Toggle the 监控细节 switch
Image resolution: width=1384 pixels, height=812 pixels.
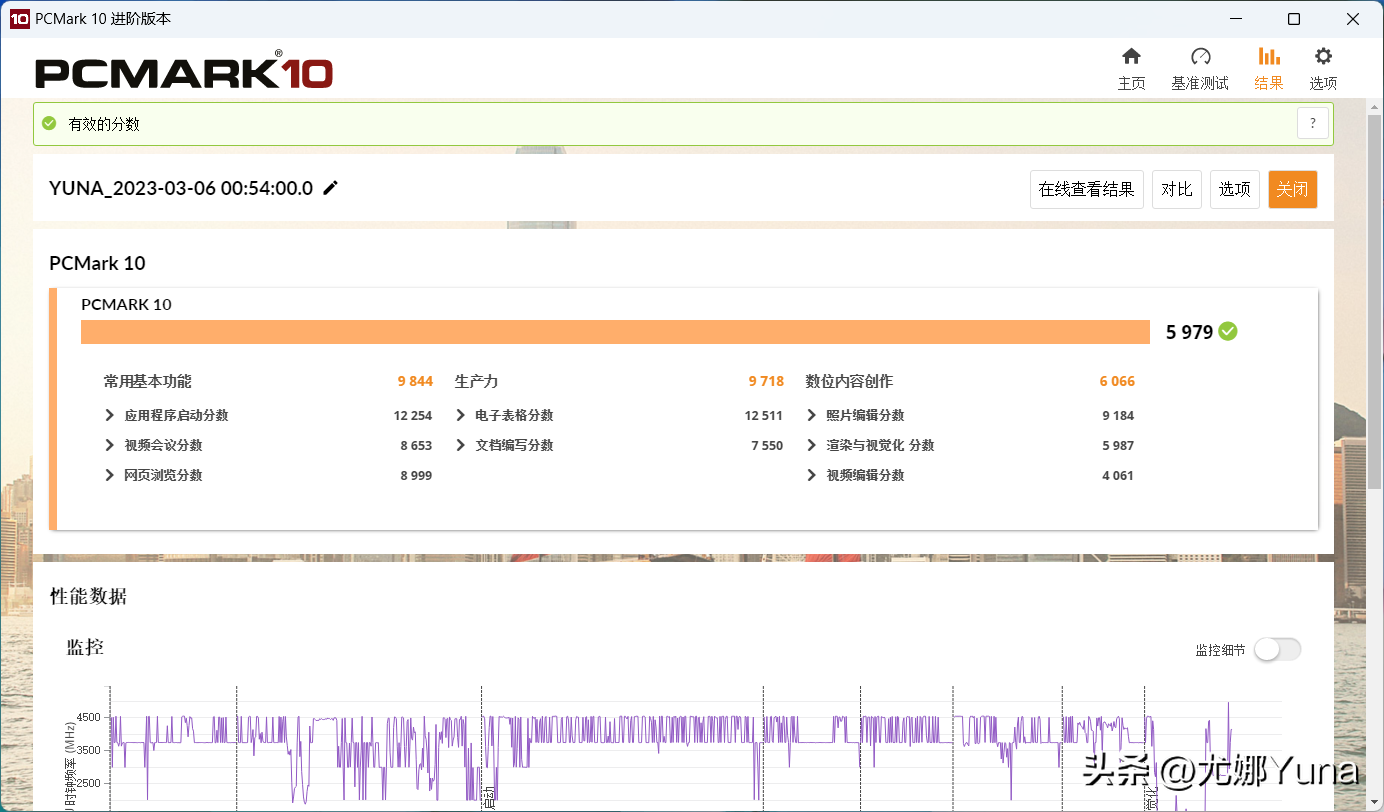pos(1277,650)
